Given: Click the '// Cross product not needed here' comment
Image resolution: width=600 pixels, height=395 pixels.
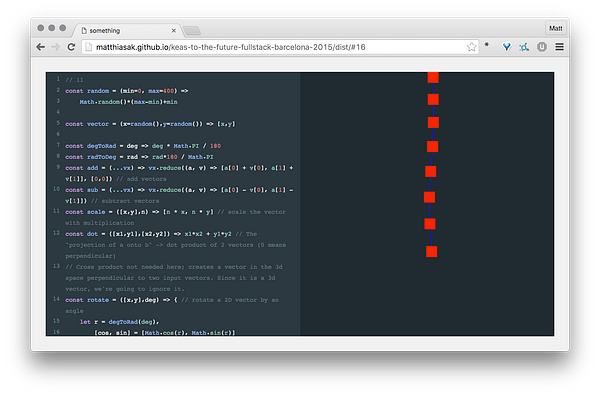Looking at the screenshot, I should coord(174,278).
